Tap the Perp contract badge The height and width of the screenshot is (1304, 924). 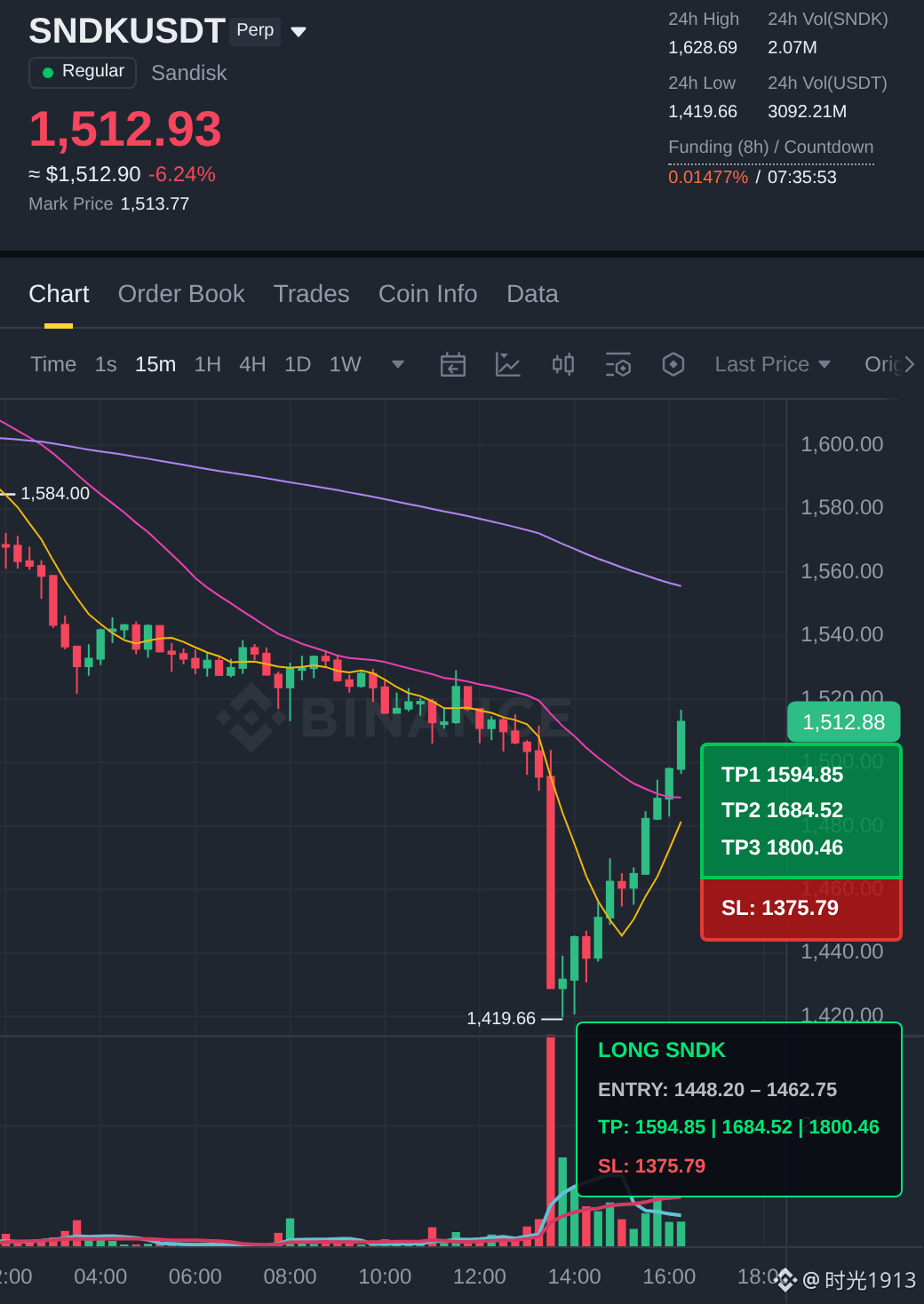pyautogui.click(x=255, y=30)
